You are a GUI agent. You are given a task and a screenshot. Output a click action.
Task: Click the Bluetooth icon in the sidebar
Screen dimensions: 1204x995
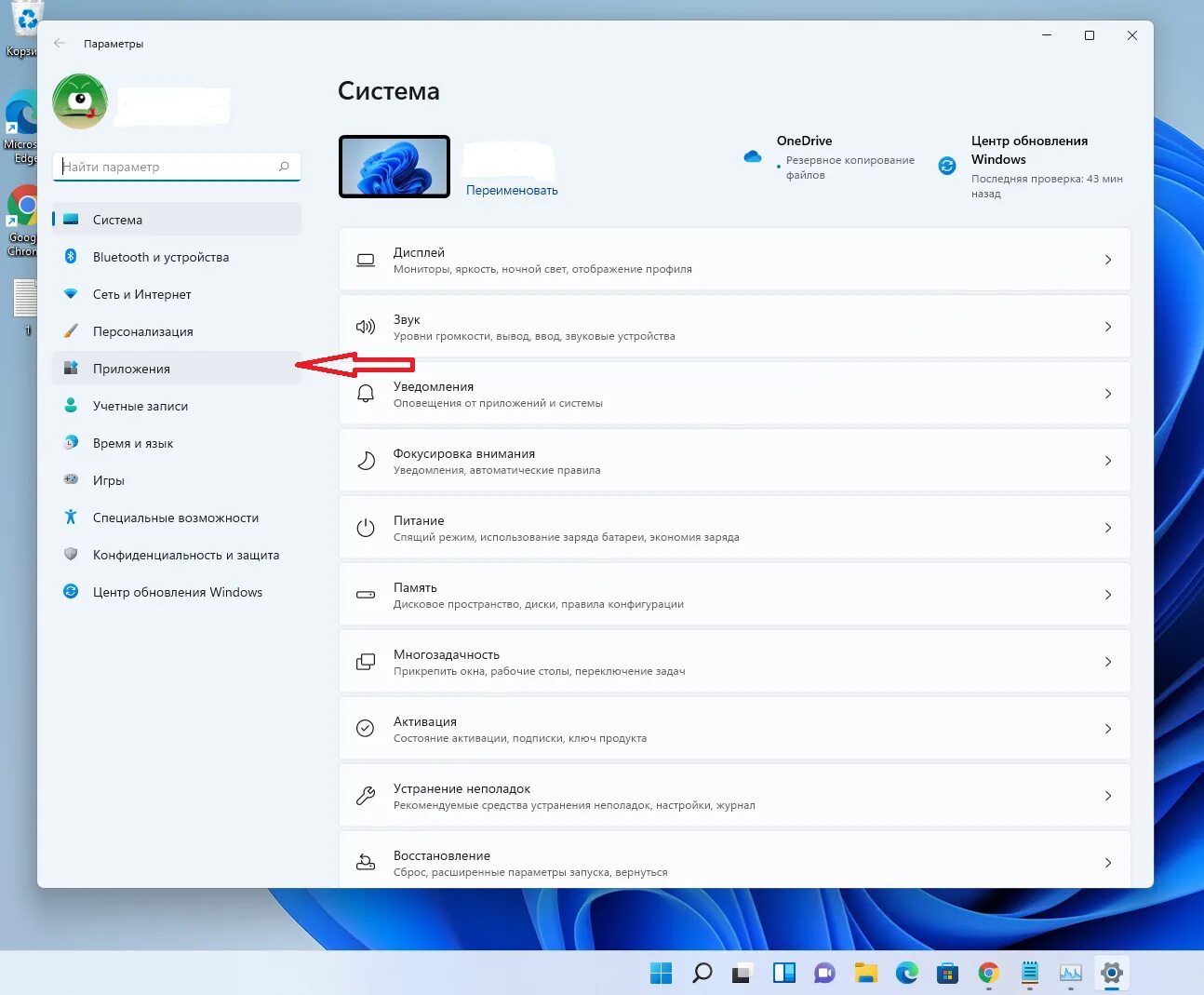coord(71,257)
